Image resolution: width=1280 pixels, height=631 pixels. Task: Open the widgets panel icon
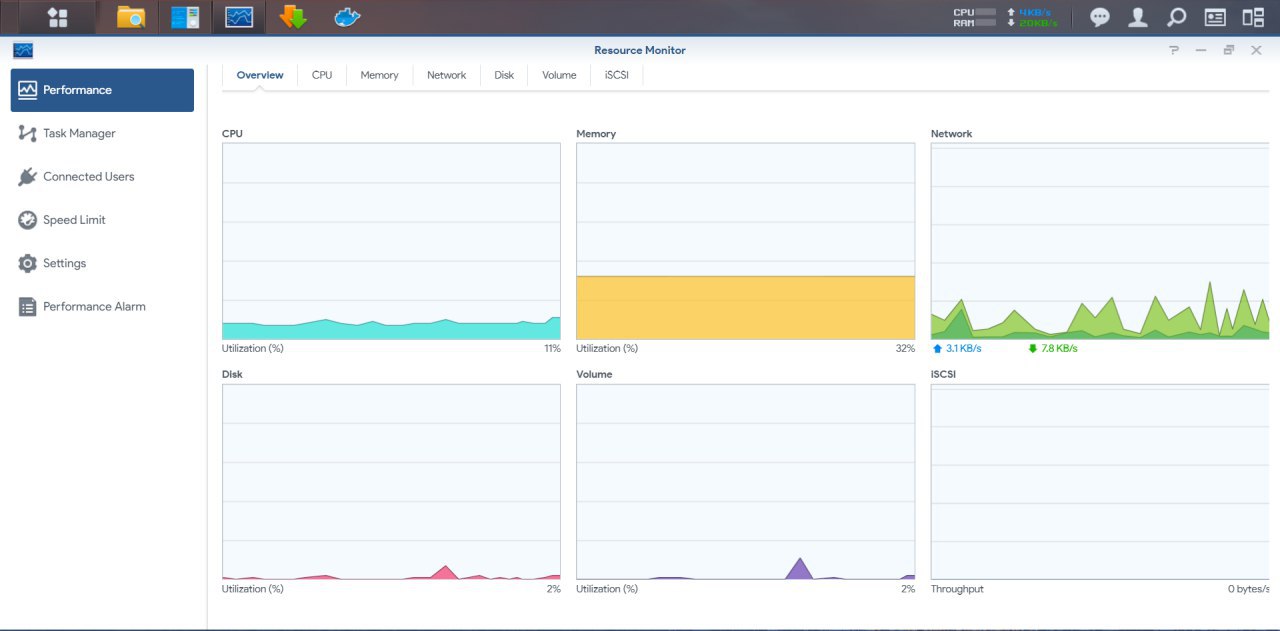pyautogui.click(x=1215, y=17)
